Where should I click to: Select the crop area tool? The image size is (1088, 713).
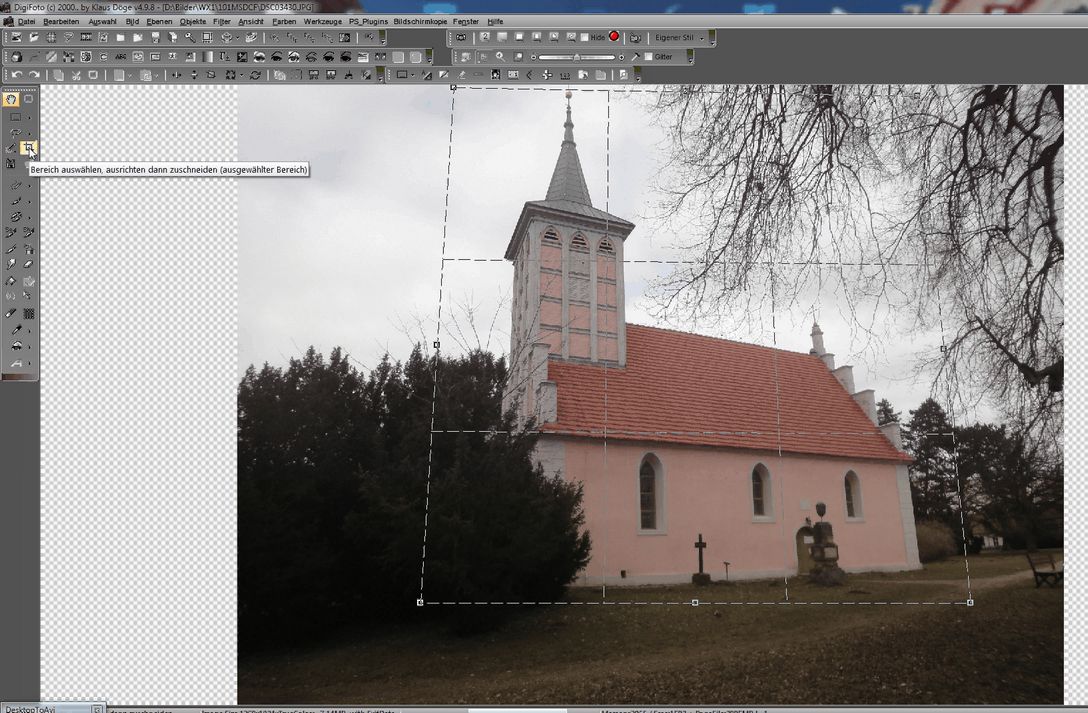(29, 148)
